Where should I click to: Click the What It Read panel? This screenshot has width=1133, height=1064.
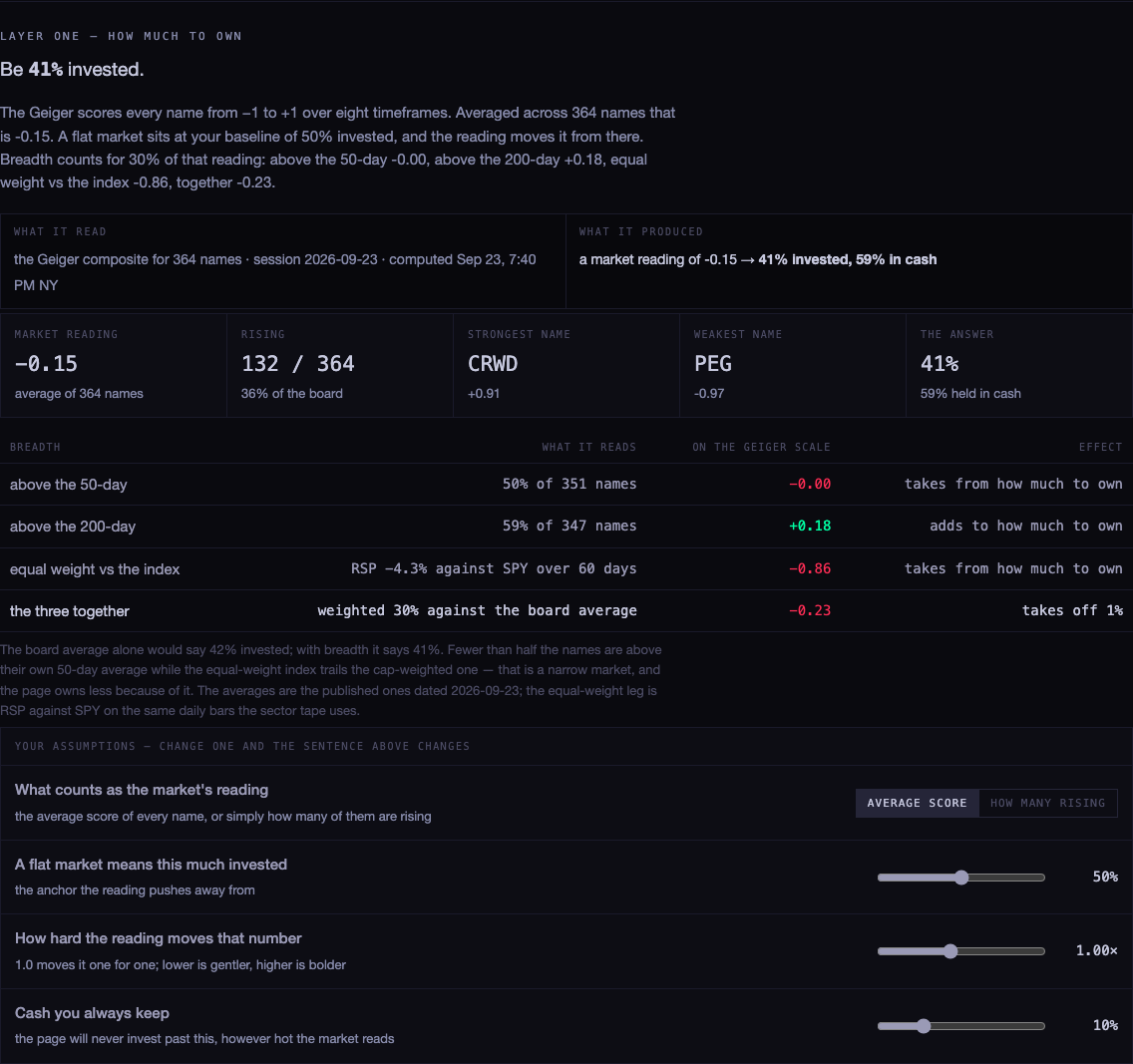pos(282,260)
